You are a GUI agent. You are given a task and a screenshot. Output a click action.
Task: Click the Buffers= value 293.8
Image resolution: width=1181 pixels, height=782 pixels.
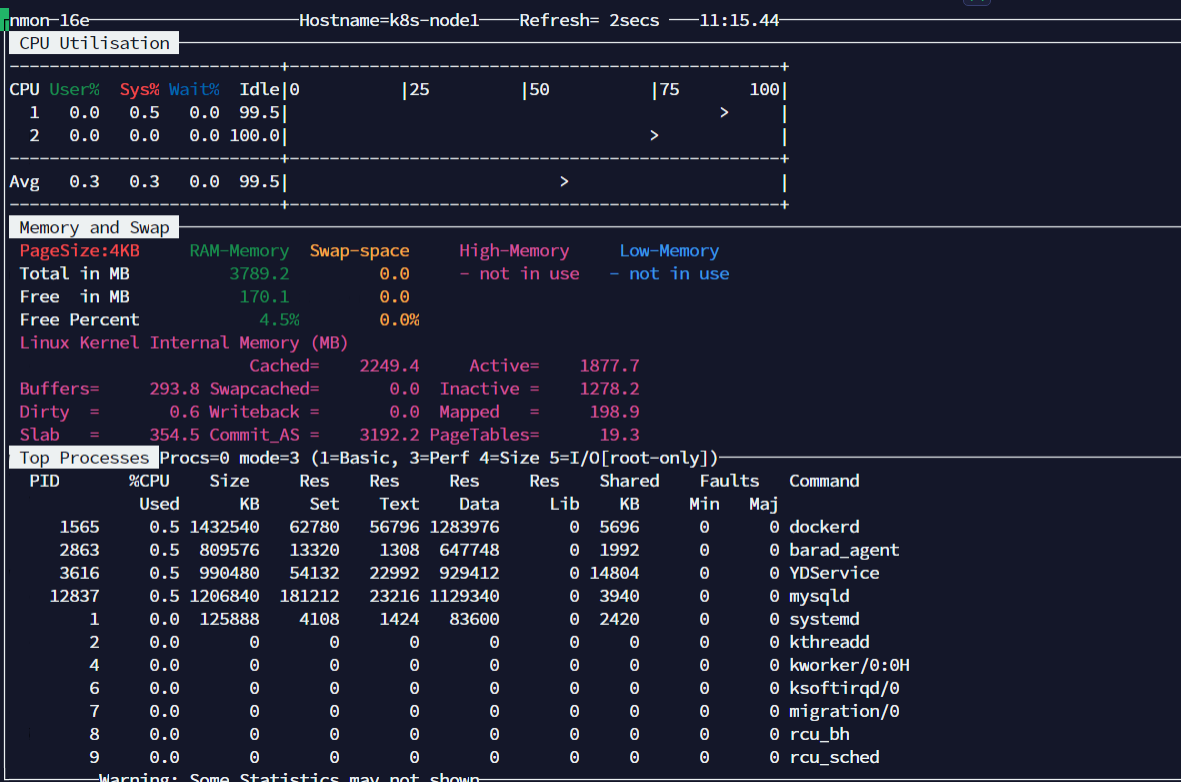point(175,389)
